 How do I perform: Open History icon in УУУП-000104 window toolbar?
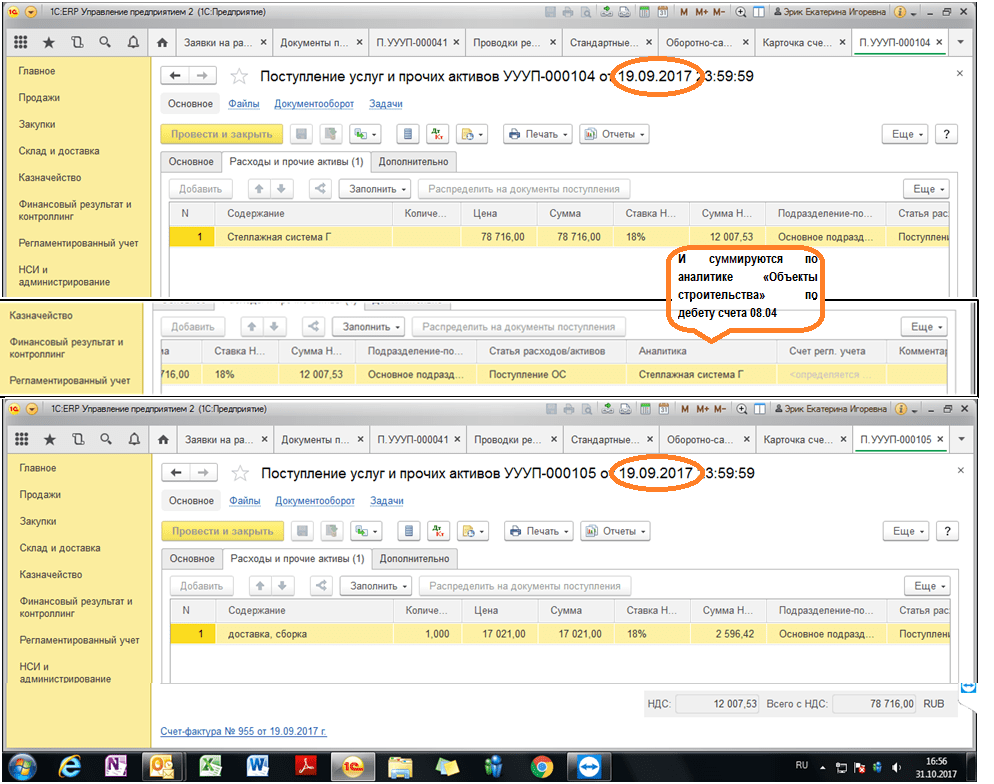click(77, 42)
